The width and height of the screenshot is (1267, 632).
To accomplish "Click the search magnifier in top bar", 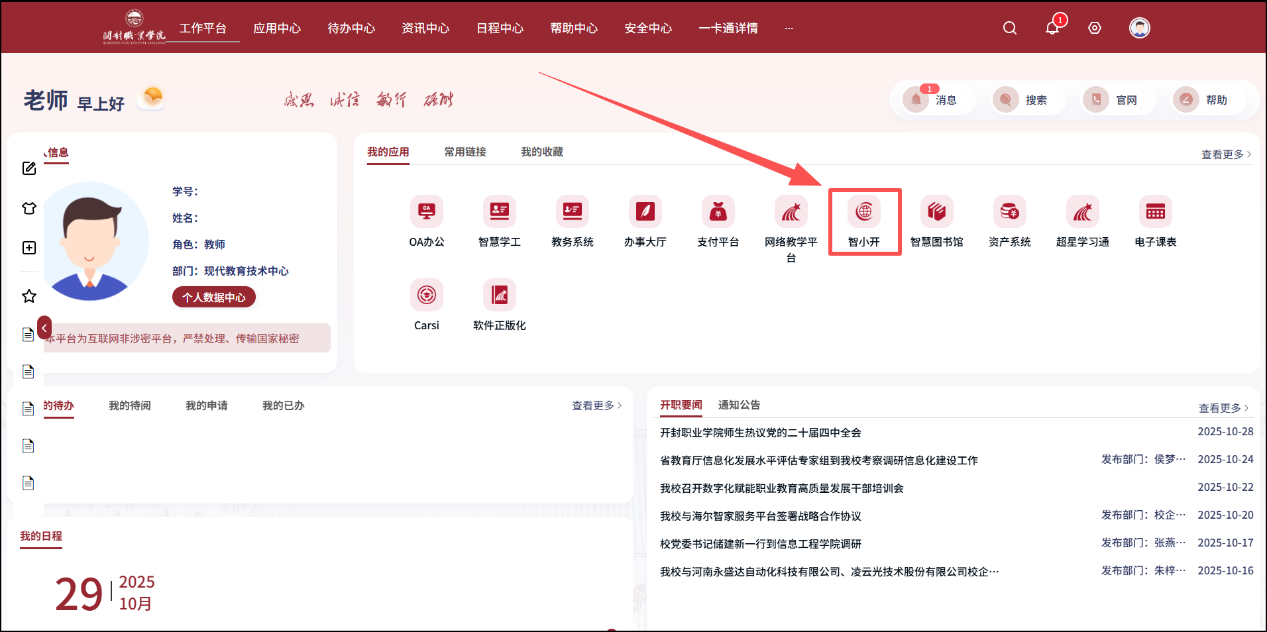I will [1010, 28].
